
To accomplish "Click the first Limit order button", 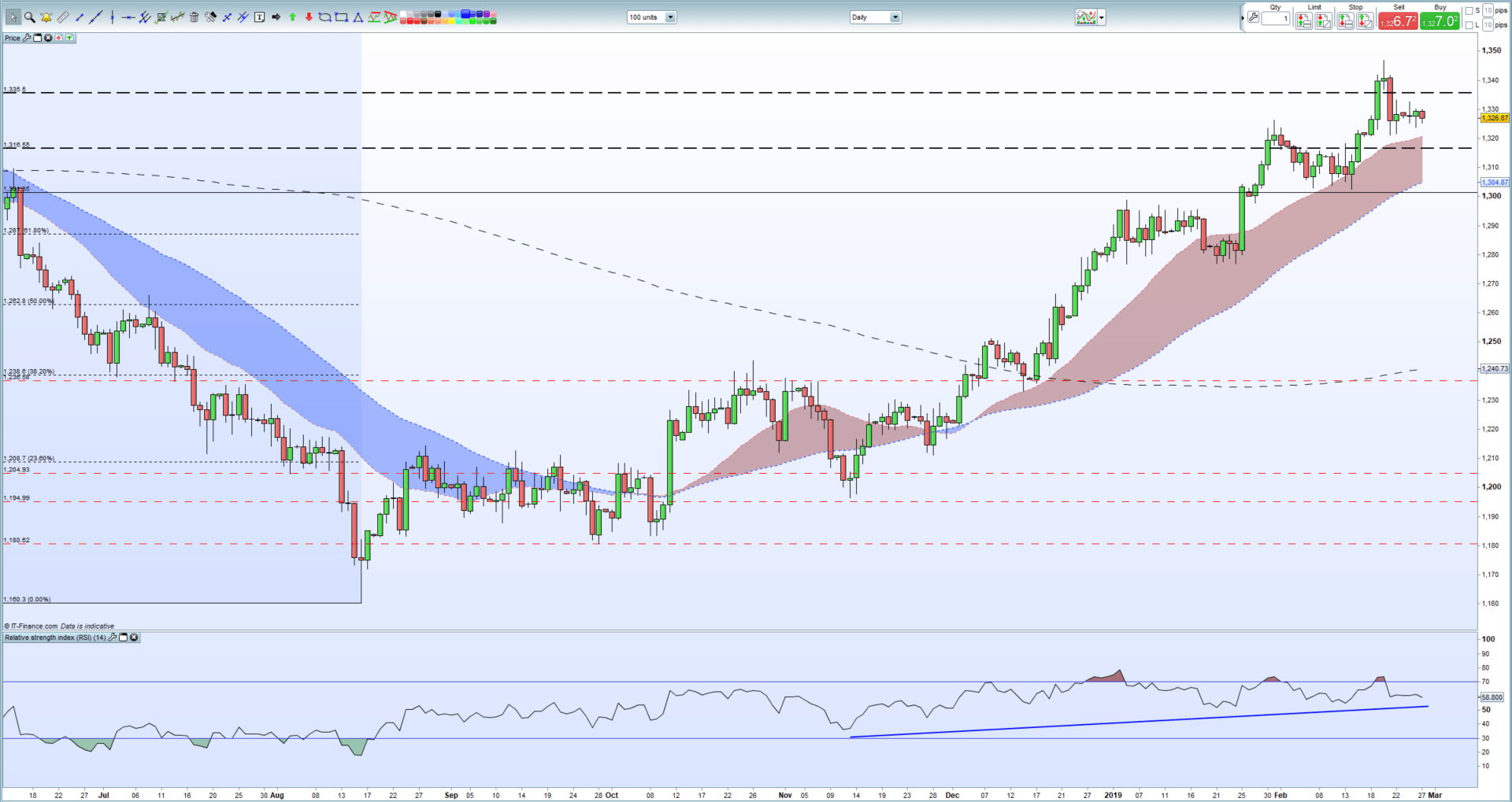I will tap(1303, 20).
